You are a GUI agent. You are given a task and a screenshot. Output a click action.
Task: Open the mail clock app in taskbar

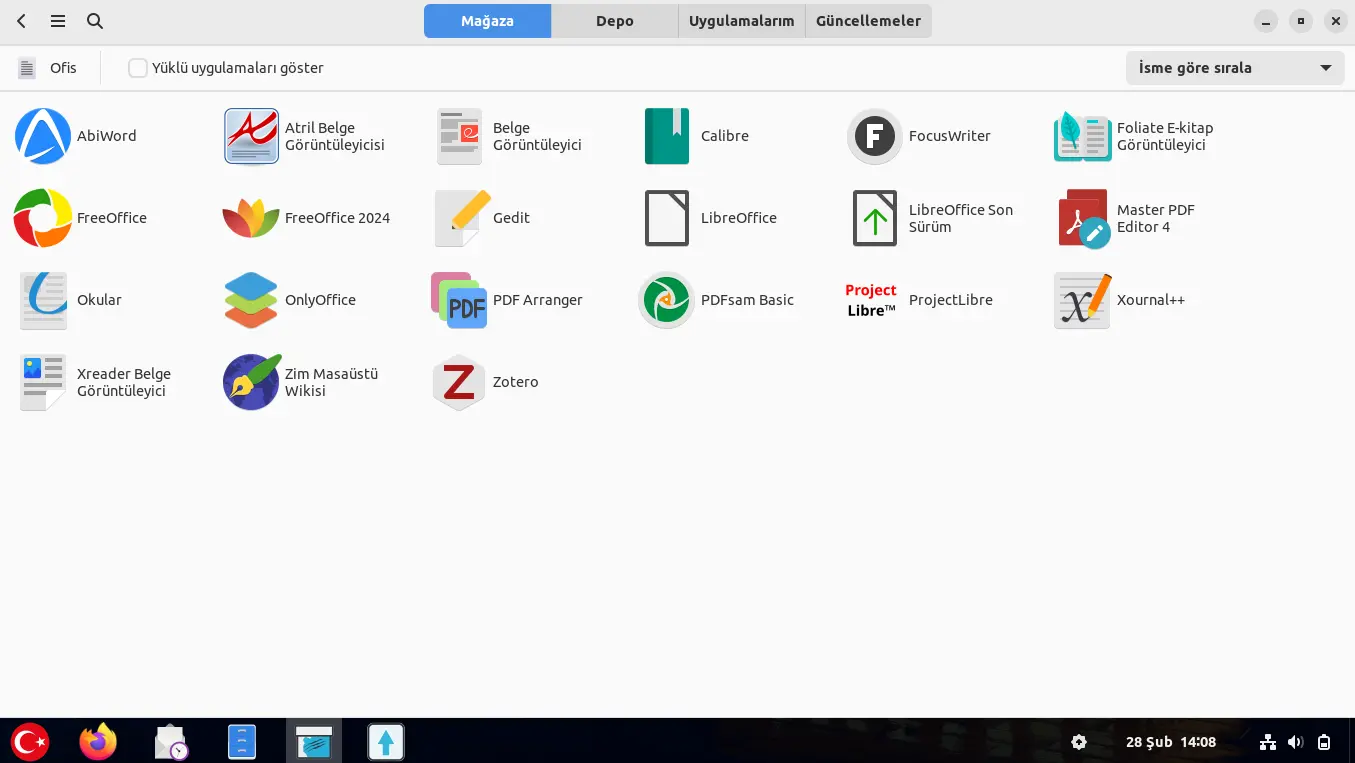[x=171, y=742]
